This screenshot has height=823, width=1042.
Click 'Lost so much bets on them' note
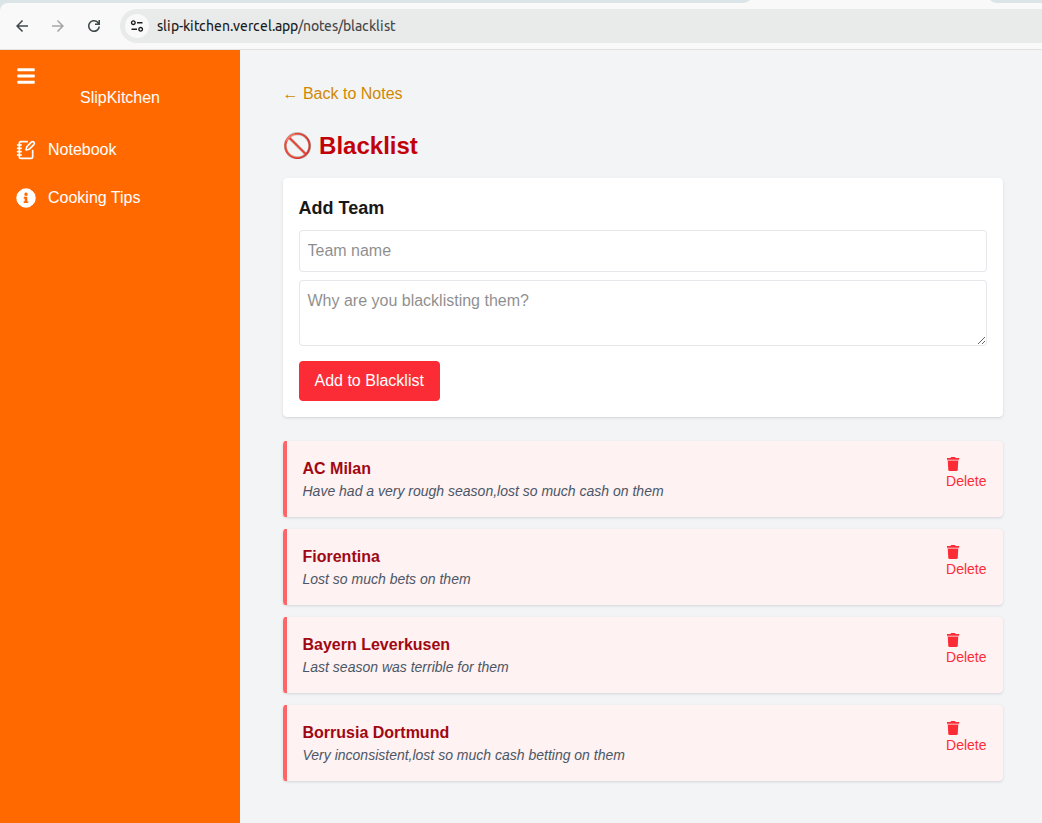(x=386, y=579)
